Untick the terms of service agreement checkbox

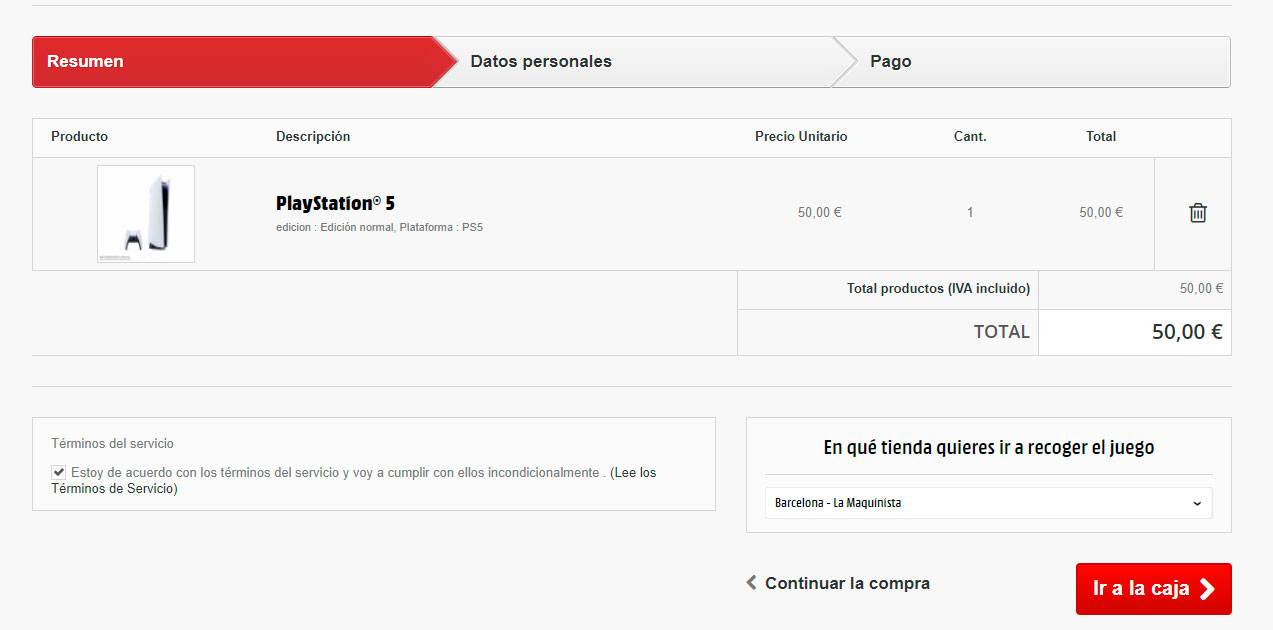pos(59,472)
